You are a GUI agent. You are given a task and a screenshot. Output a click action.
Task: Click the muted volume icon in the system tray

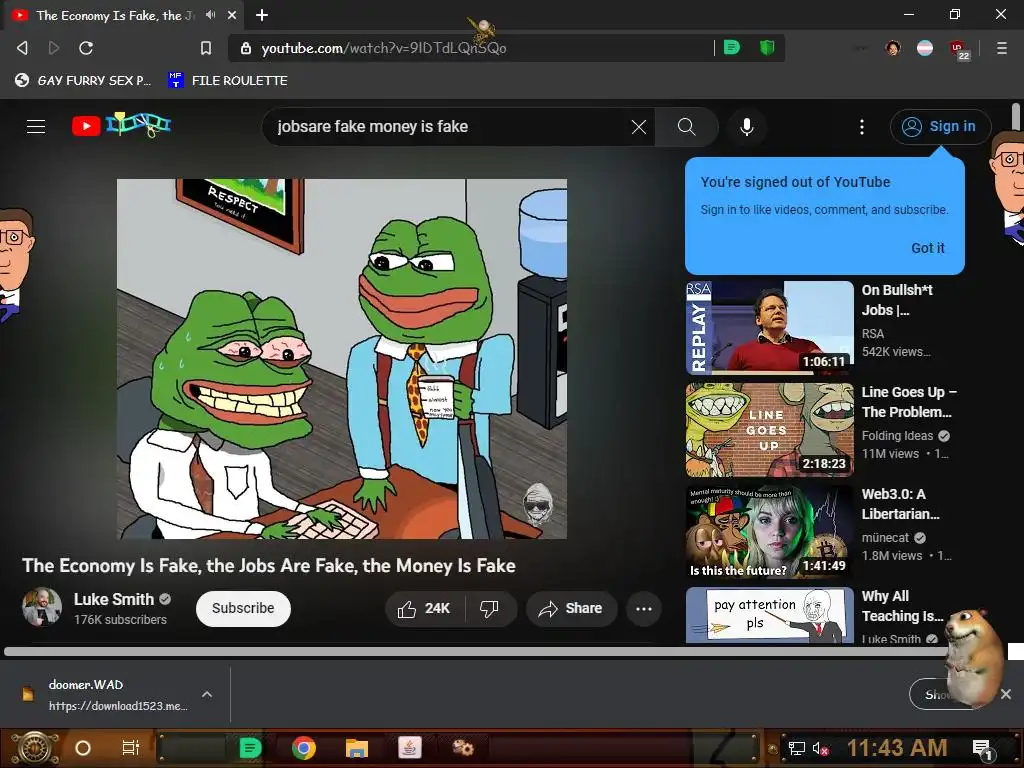click(820, 748)
